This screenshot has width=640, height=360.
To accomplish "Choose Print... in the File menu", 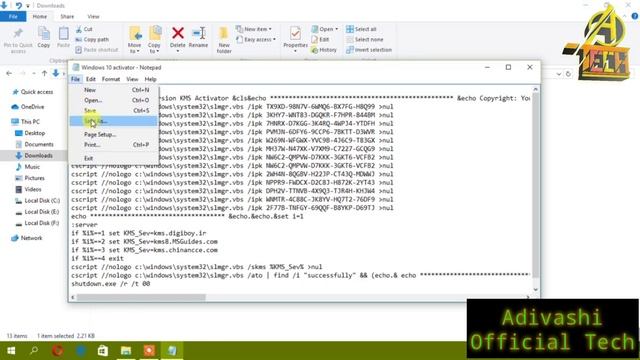I will tap(114, 145).
